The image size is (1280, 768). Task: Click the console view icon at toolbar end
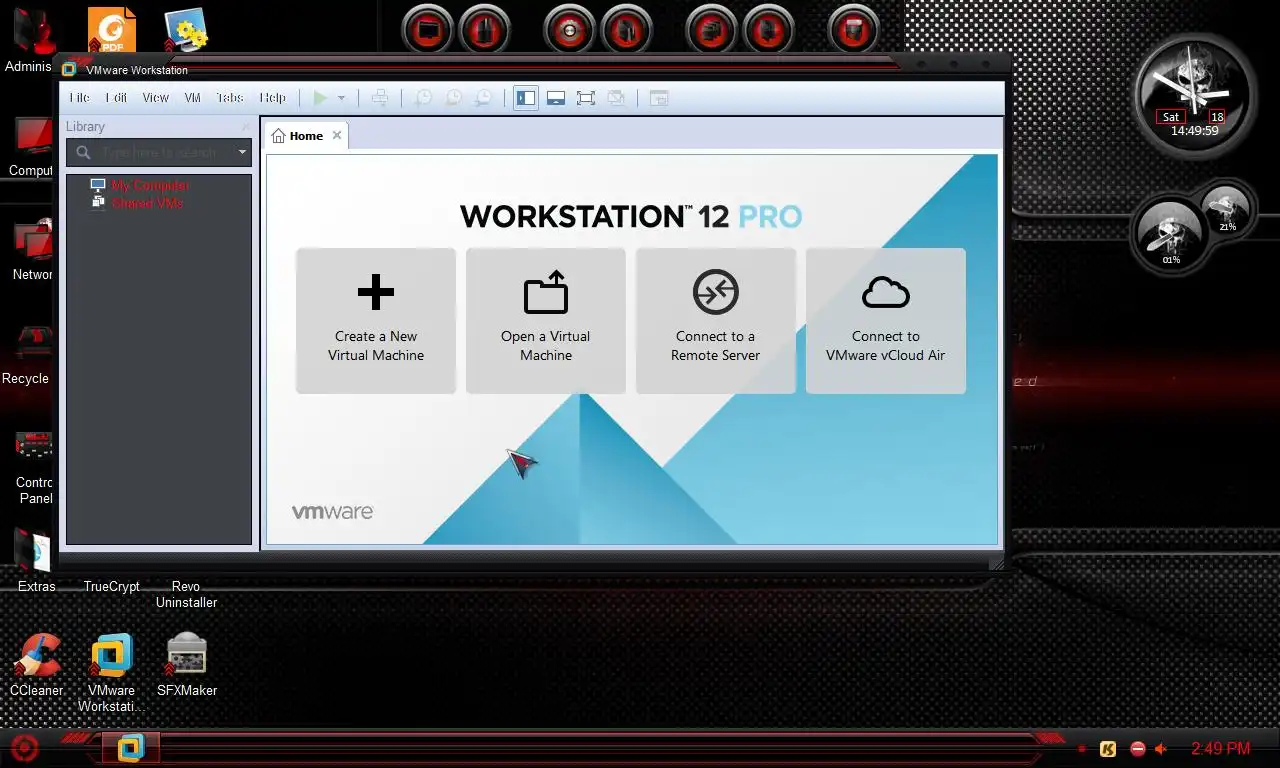(659, 98)
